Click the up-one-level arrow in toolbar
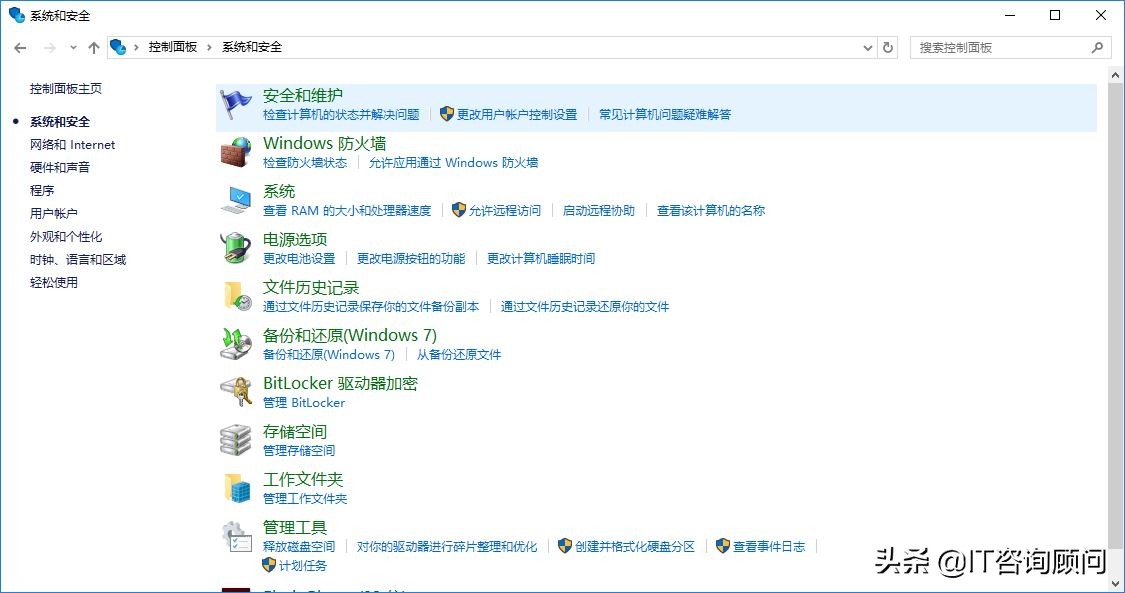The width and height of the screenshot is (1125, 593). coord(93,47)
